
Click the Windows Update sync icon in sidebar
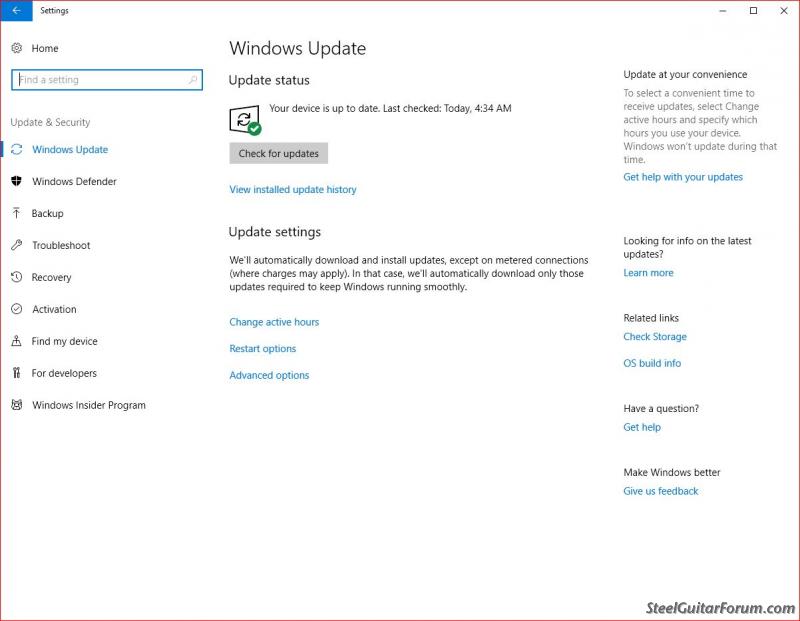[17, 149]
